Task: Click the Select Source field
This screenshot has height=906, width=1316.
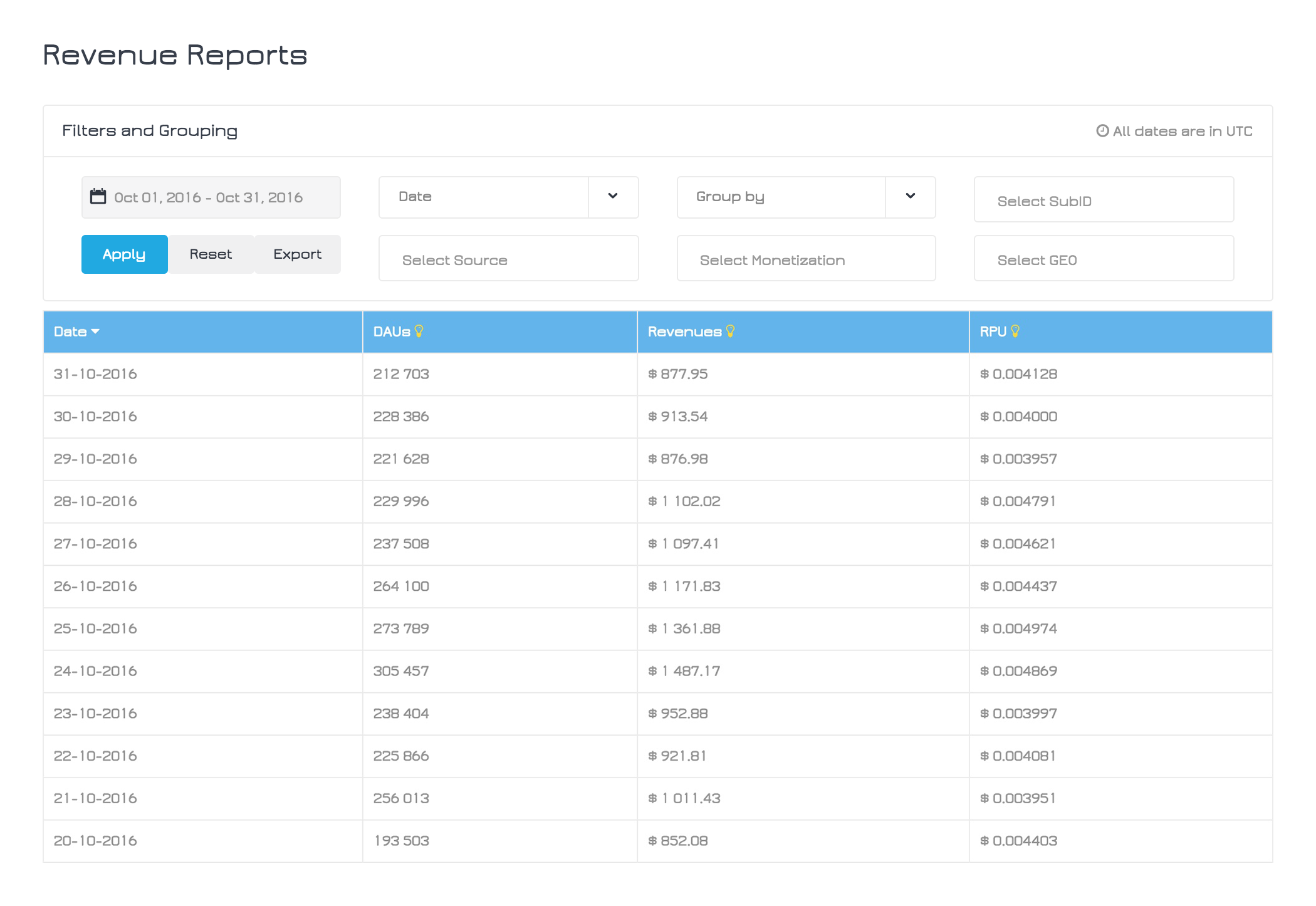Action: [508, 259]
